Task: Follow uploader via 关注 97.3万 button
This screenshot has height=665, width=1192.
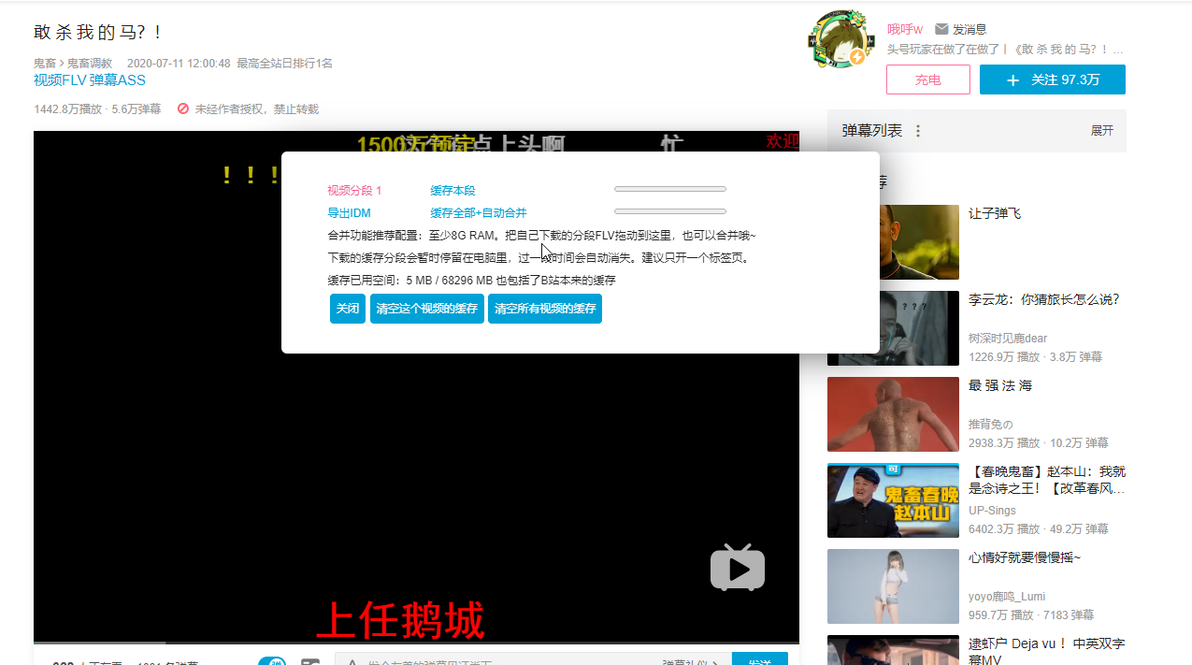Action: point(1052,80)
